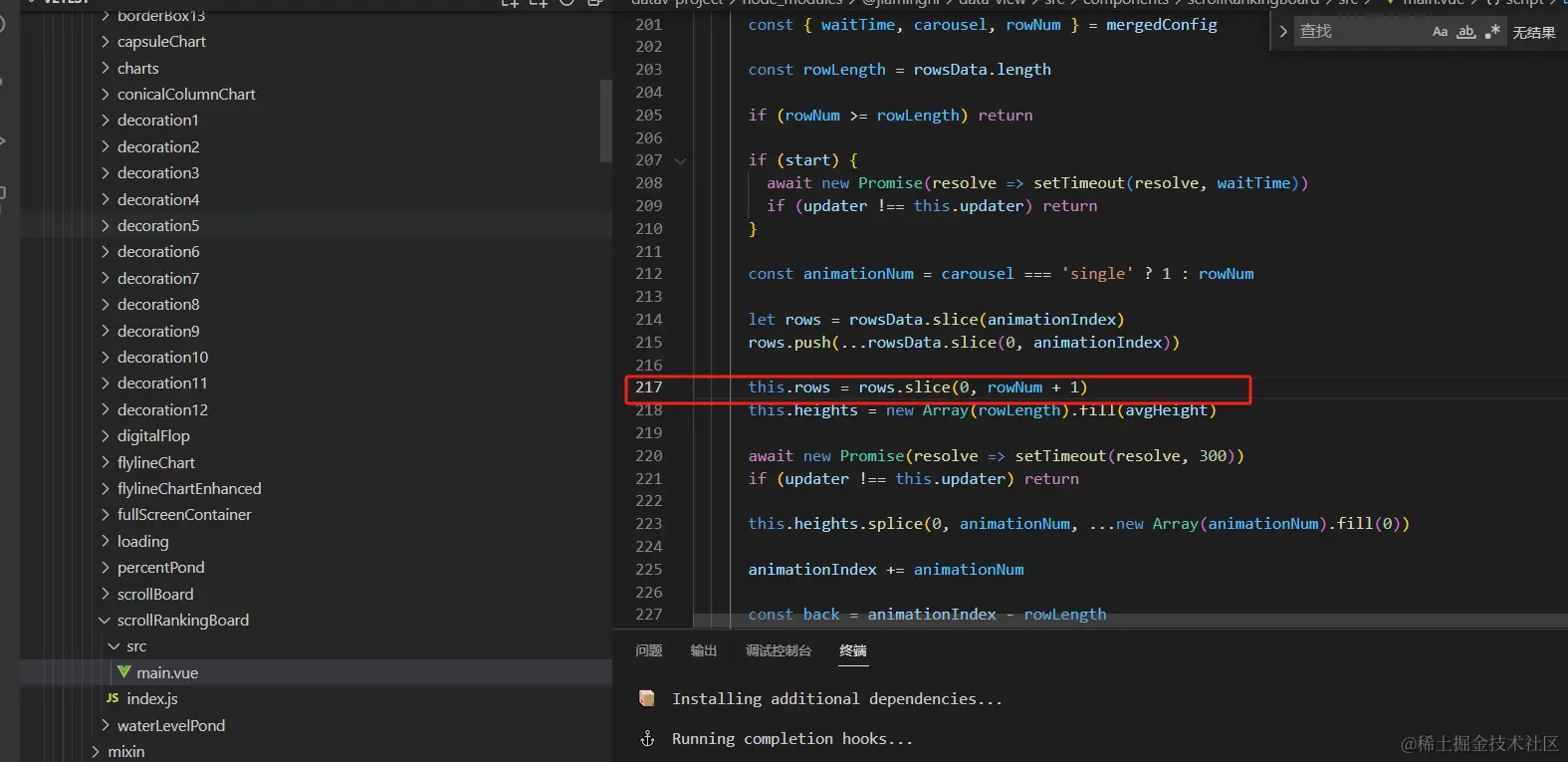
Task: Expand the digitalFlop folder
Action: [x=106, y=436]
